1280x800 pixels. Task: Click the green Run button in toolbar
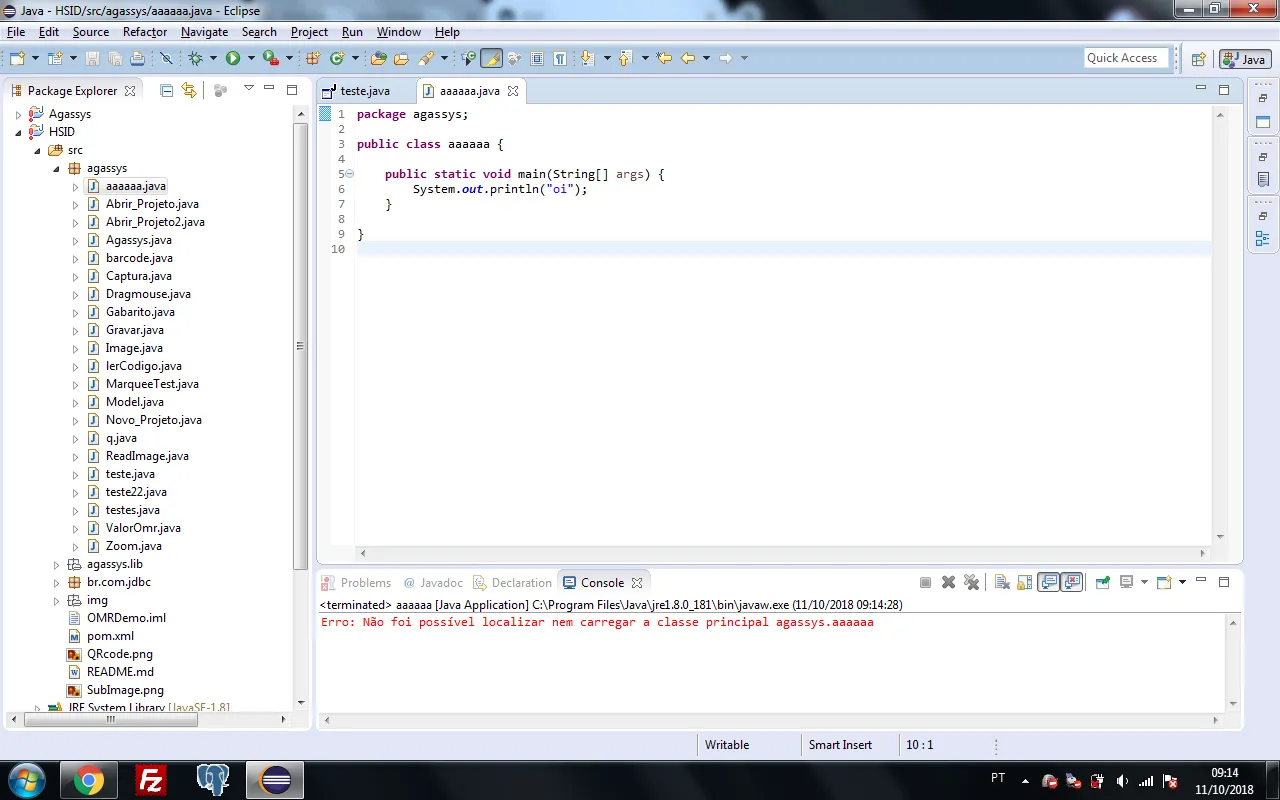(x=232, y=59)
